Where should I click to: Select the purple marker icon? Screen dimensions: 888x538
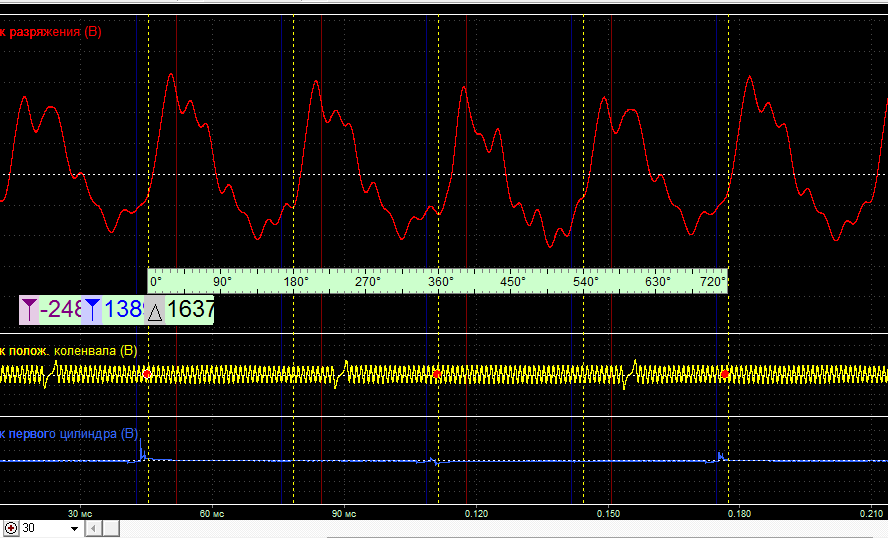pyautogui.click(x=29, y=310)
